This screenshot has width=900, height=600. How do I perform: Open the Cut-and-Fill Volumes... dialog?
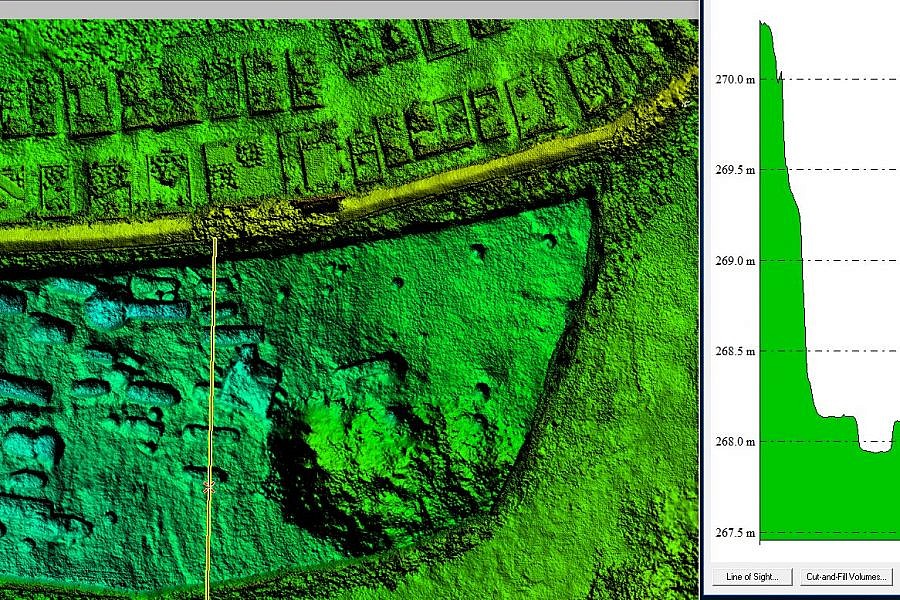(x=847, y=576)
